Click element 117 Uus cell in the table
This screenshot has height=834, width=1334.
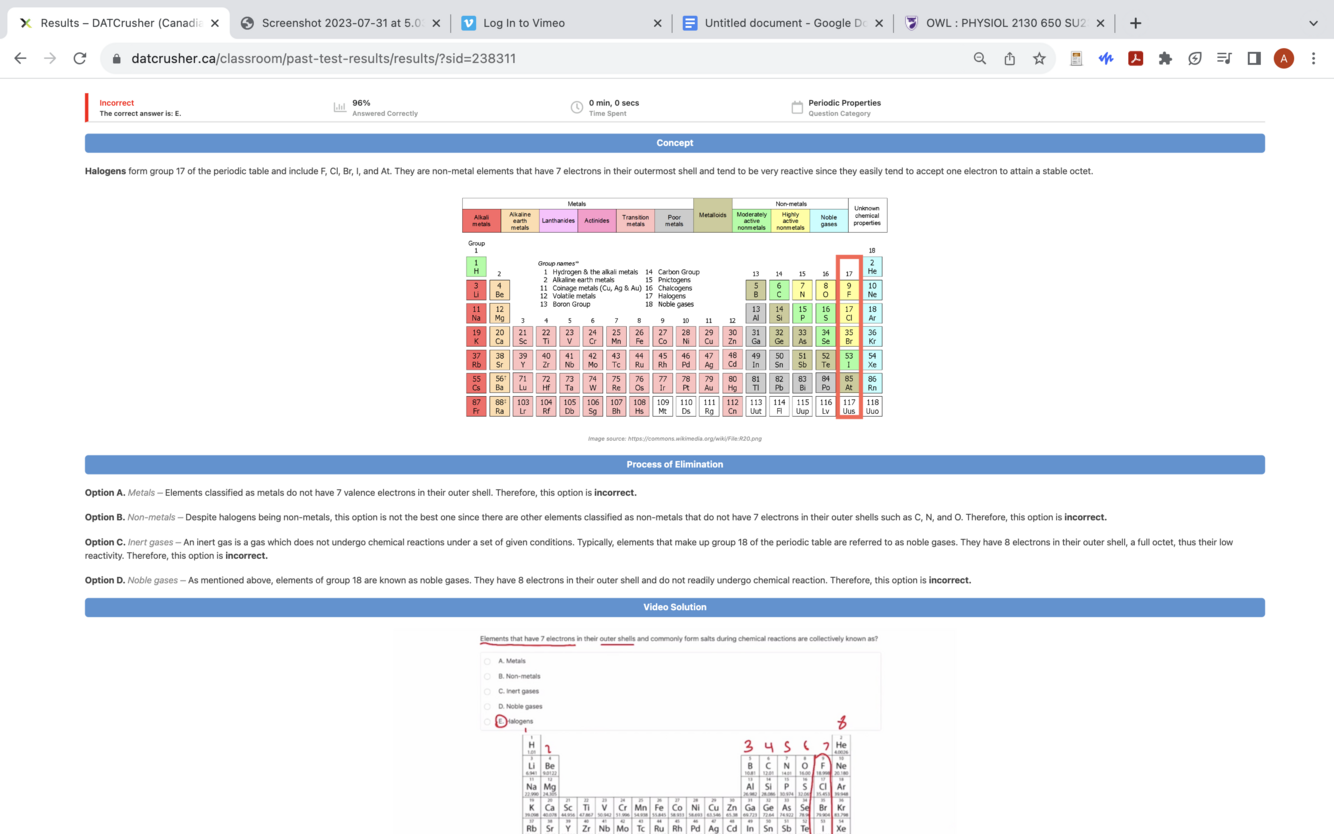[849, 406]
